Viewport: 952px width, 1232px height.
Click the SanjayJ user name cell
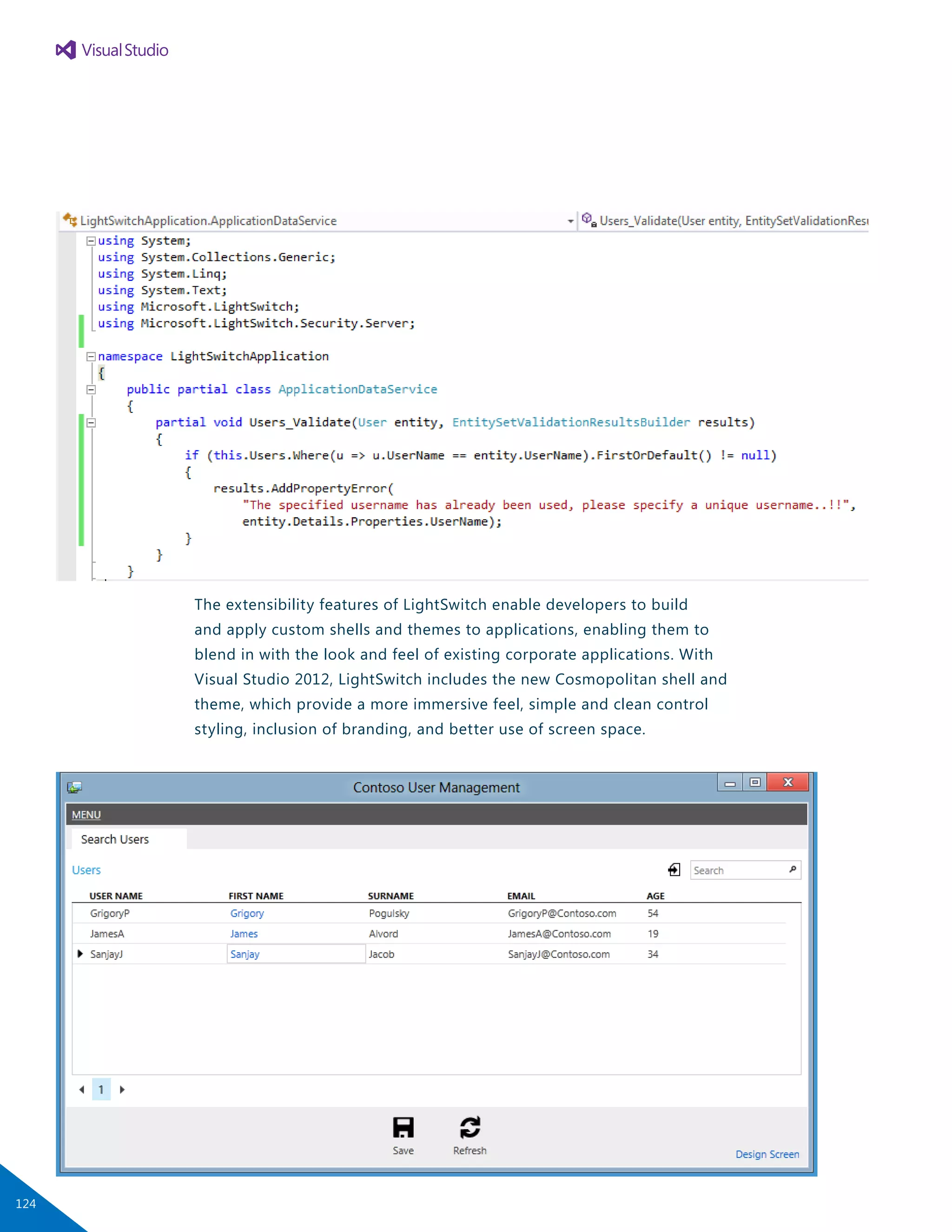coord(106,954)
